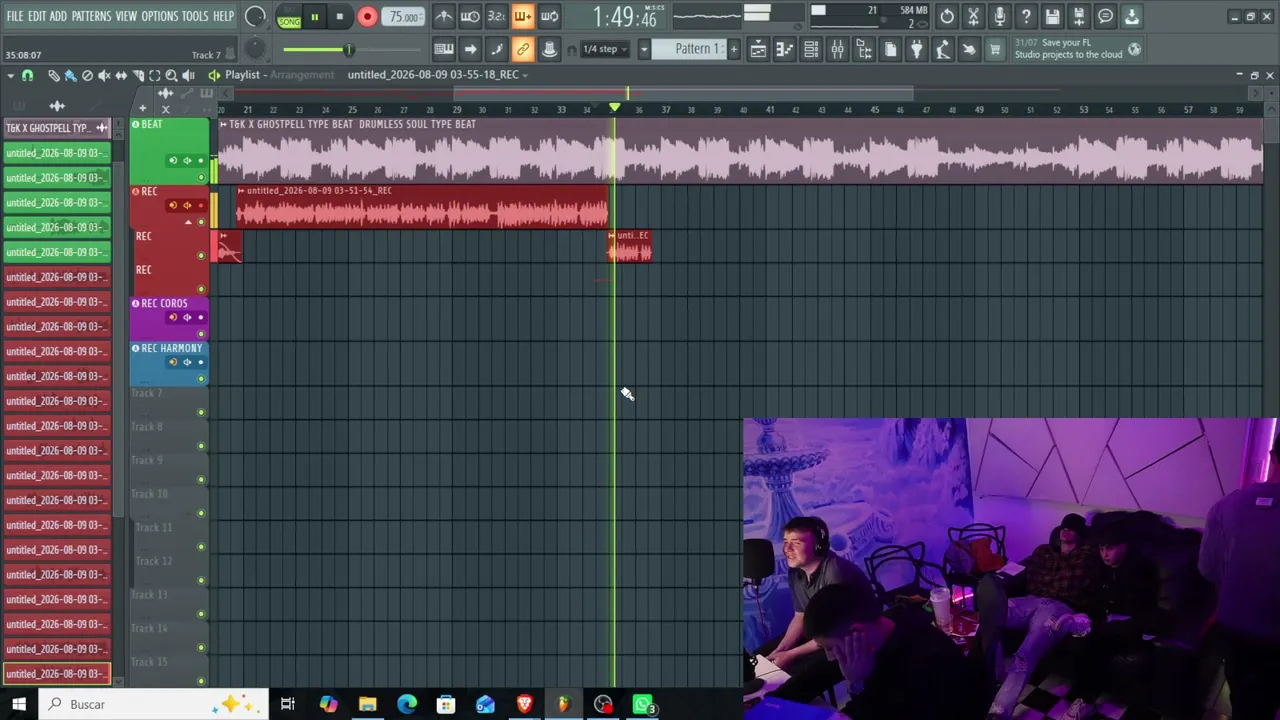The height and width of the screenshot is (720, 1280).
Task: Open the Plugin picker plug icon
Action: click(916, 50)
